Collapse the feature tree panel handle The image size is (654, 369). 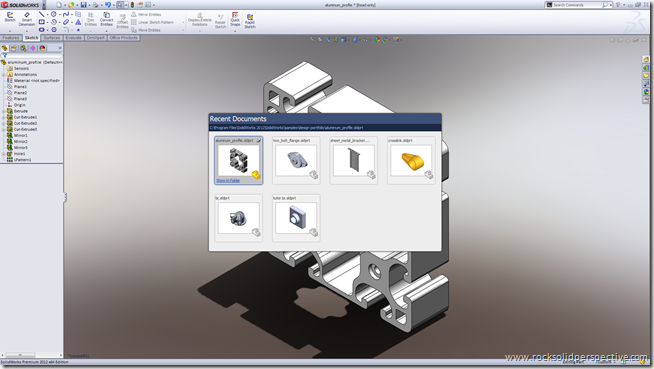coord(65,197)
